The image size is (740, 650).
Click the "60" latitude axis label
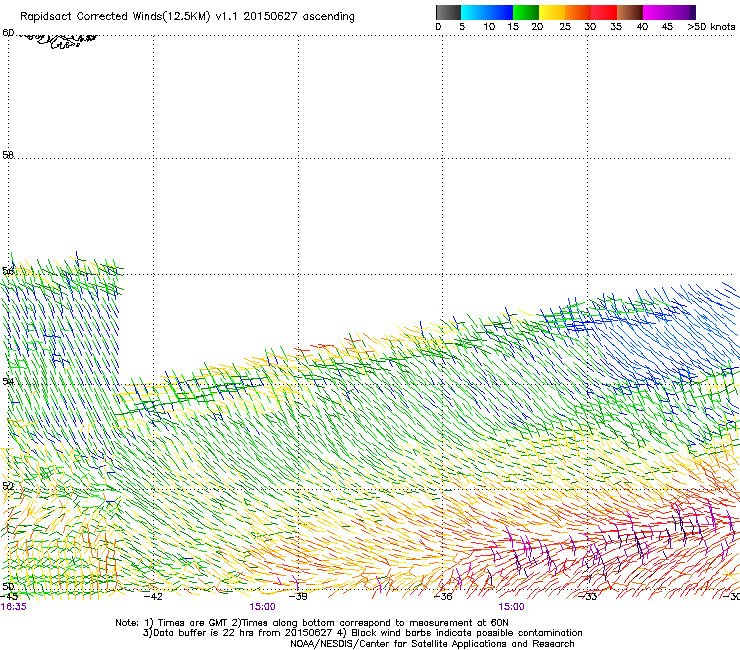8,33
